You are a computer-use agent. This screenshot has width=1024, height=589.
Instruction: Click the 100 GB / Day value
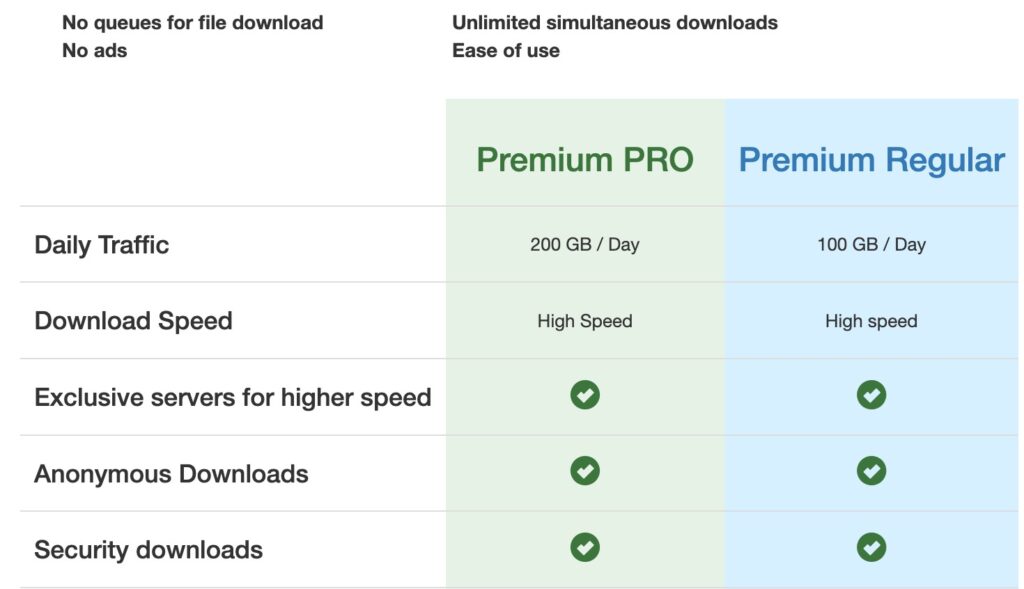coord(871,245)
